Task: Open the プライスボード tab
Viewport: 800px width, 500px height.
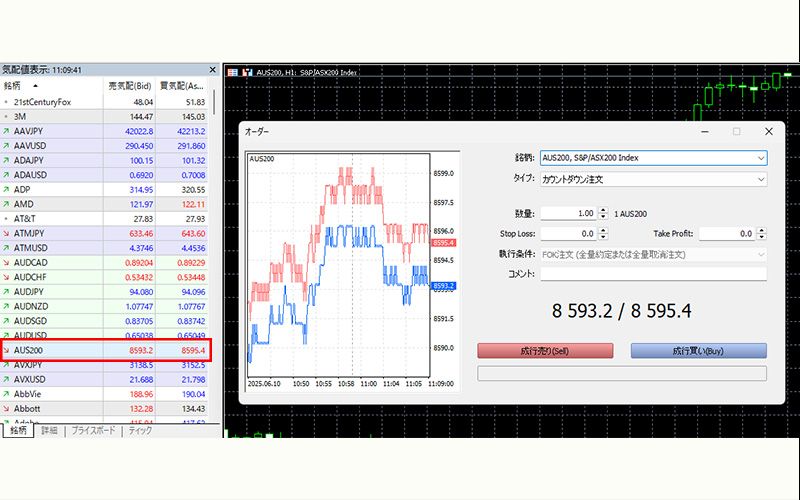Action: [94, 430]
